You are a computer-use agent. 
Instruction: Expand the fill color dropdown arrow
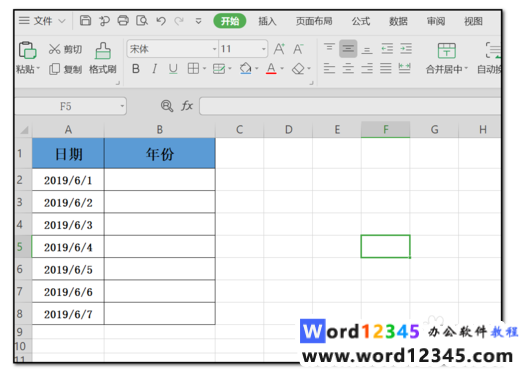pyautogui.click(x=256, y=68)
